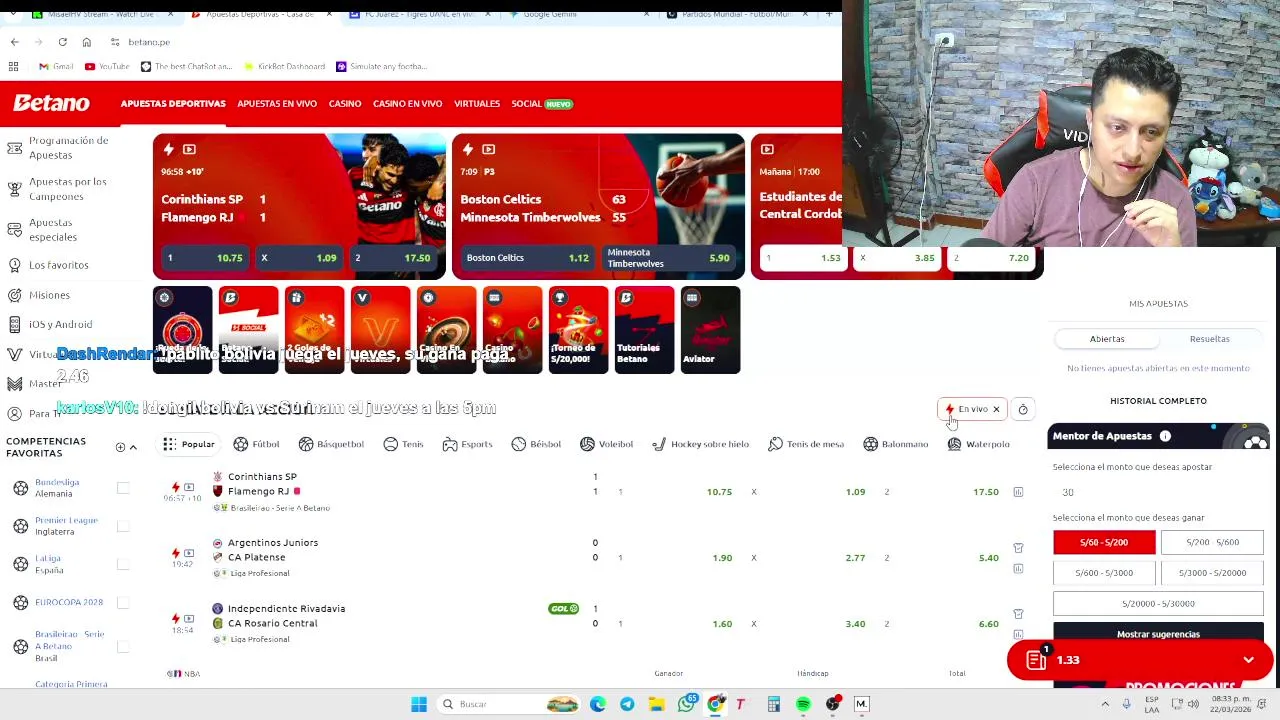Bet Boston Celtics at 1.12

[x=527, y=258]
